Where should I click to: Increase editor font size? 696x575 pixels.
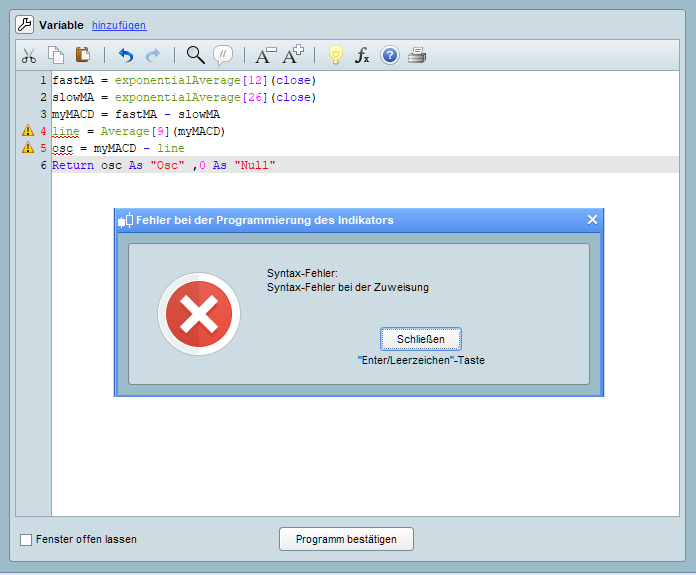pyautogui.click(x=293, y=55)
